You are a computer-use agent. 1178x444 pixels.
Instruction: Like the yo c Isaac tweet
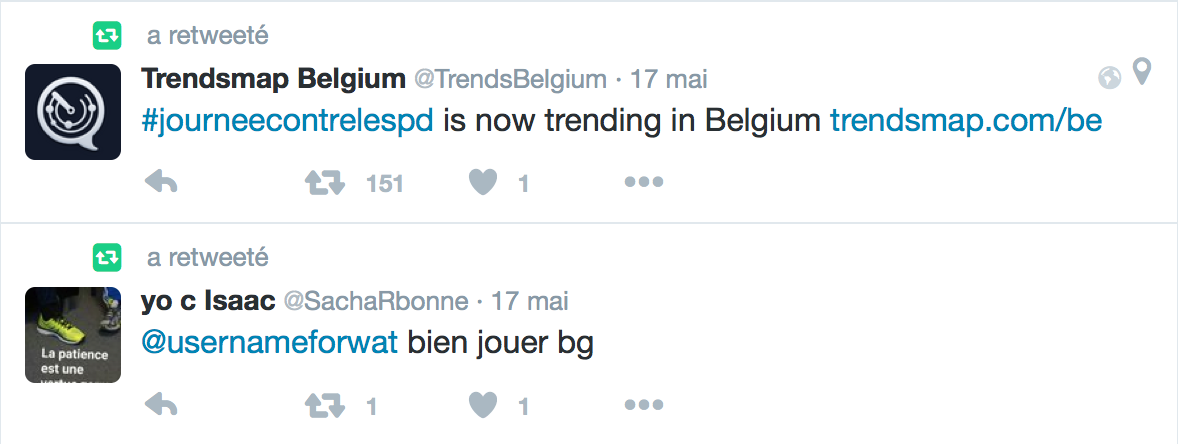483,406
